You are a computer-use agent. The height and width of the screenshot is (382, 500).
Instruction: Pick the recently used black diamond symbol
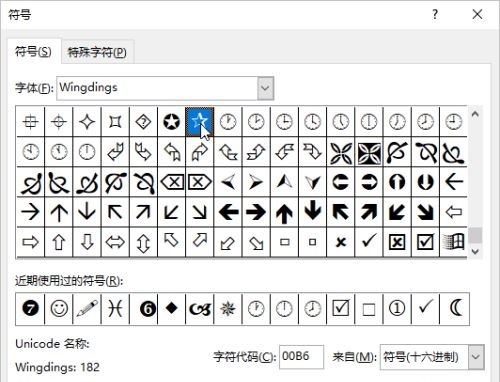171,309
